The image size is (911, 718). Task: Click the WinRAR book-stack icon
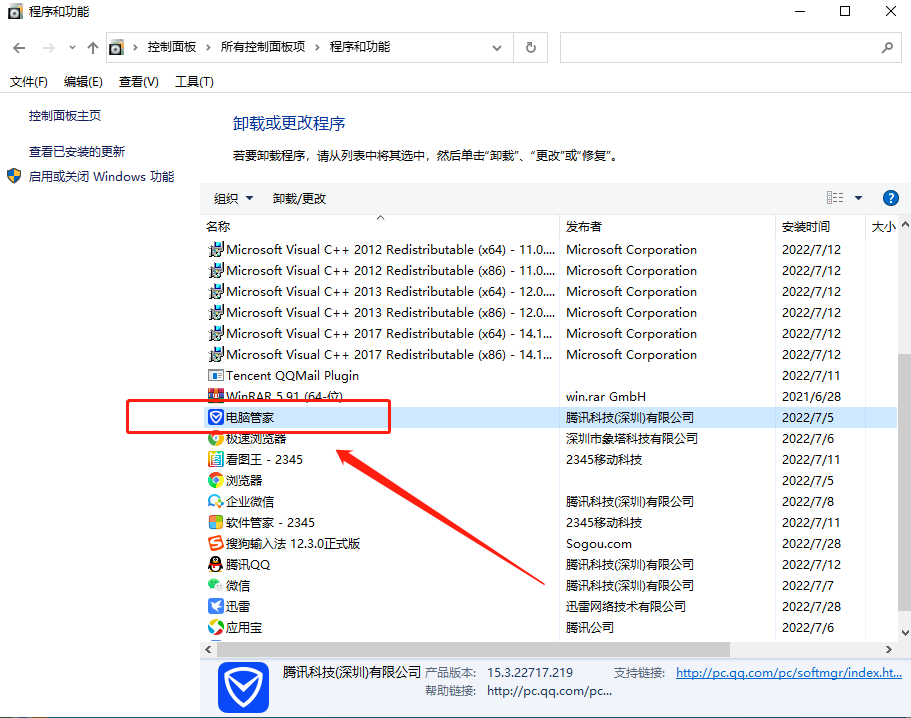[x=216, y=396]
